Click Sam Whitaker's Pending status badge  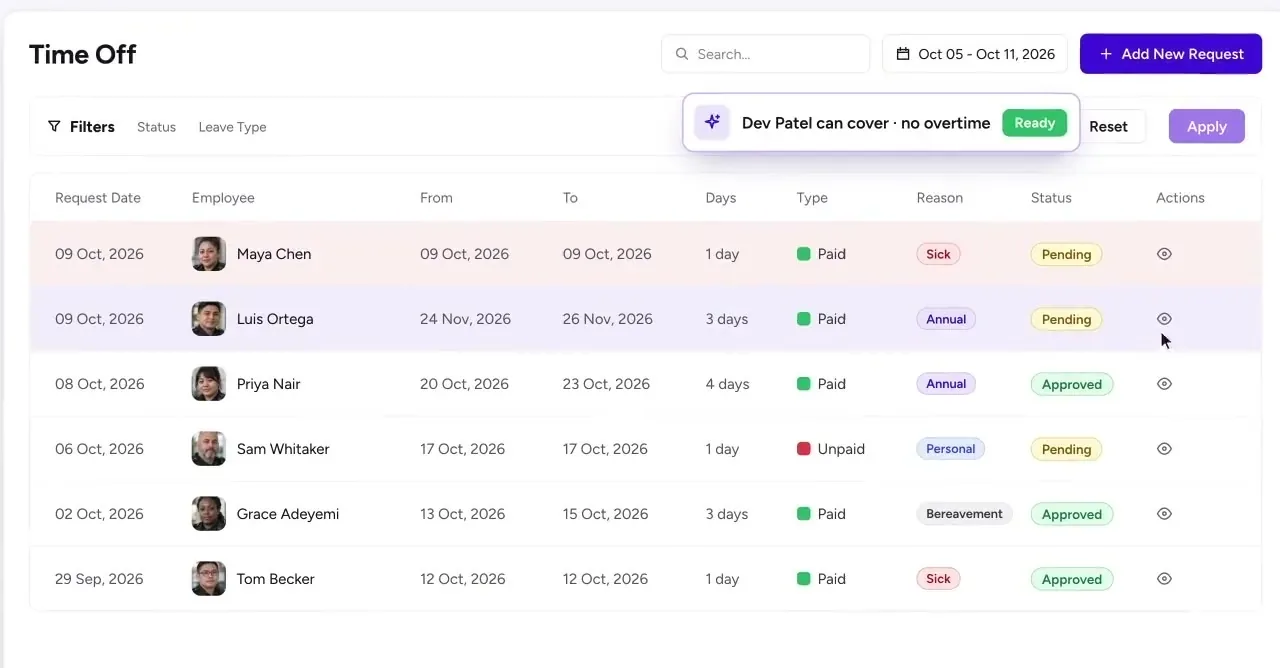pyautogui.click(x=1066, y=450)
